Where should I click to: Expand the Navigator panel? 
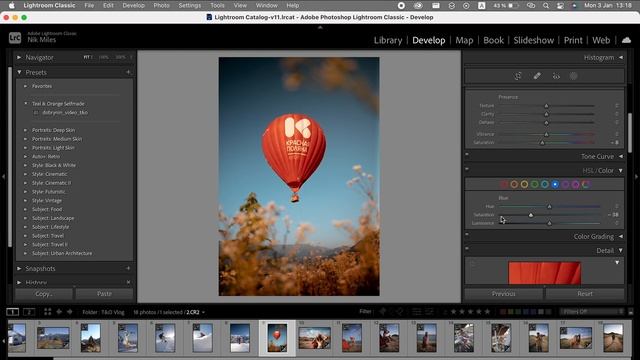19,58
